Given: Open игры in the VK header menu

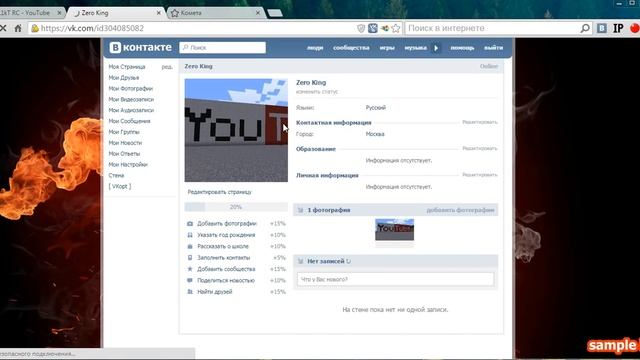Looking at the screenshot, I should point(387,48).
